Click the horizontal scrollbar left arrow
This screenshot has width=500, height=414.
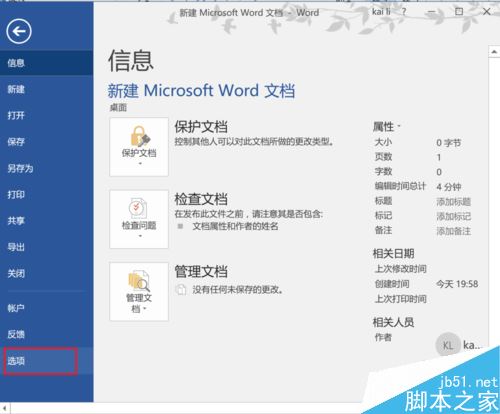[5, 408]
